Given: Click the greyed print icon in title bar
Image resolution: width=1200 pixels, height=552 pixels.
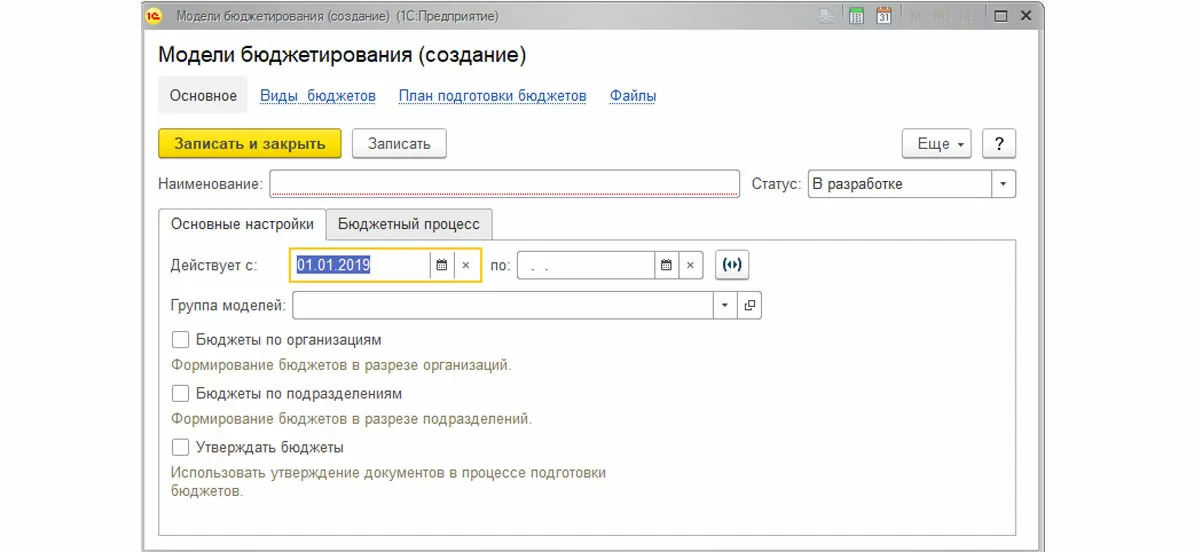Looking at the screenshot, I should (827, 16).
